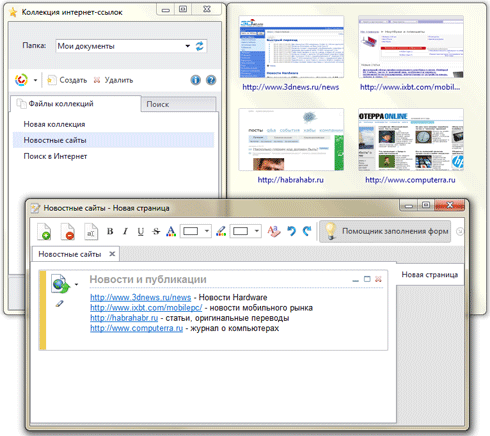Click the delete page icon with red minus
This screenshot has height=436, width=490.
(x=68, y=231)
